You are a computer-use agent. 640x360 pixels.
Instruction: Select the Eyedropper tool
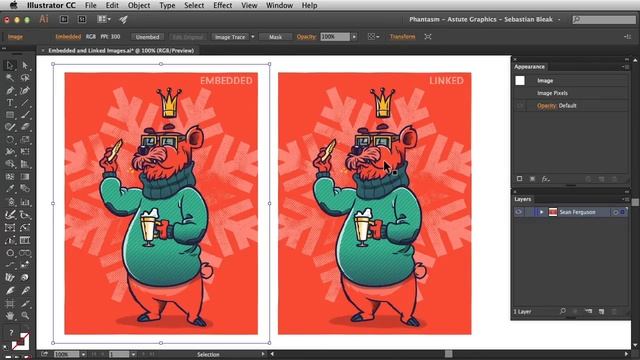tap(10, 189)
